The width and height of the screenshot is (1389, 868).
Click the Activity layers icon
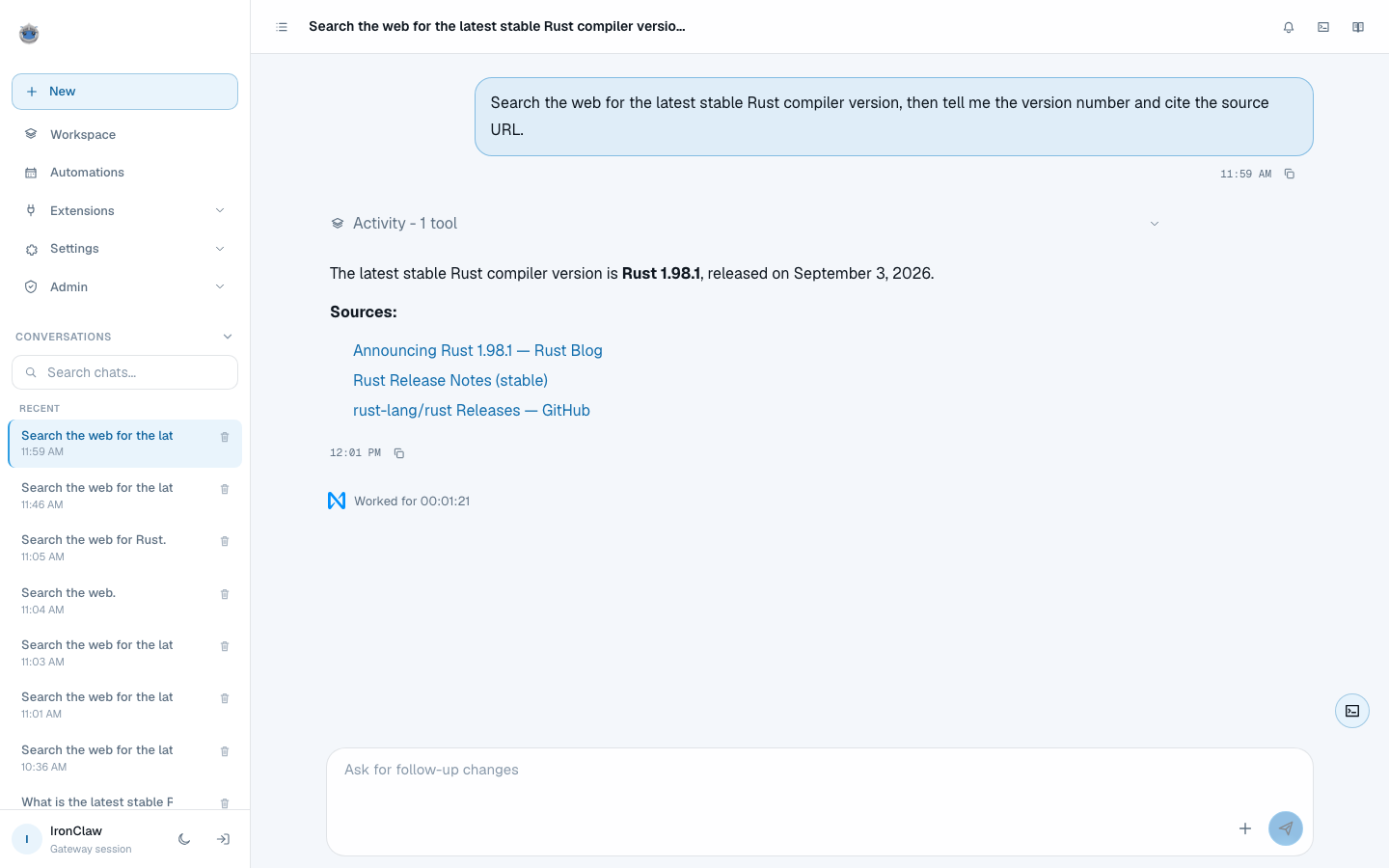coord(338,224)
